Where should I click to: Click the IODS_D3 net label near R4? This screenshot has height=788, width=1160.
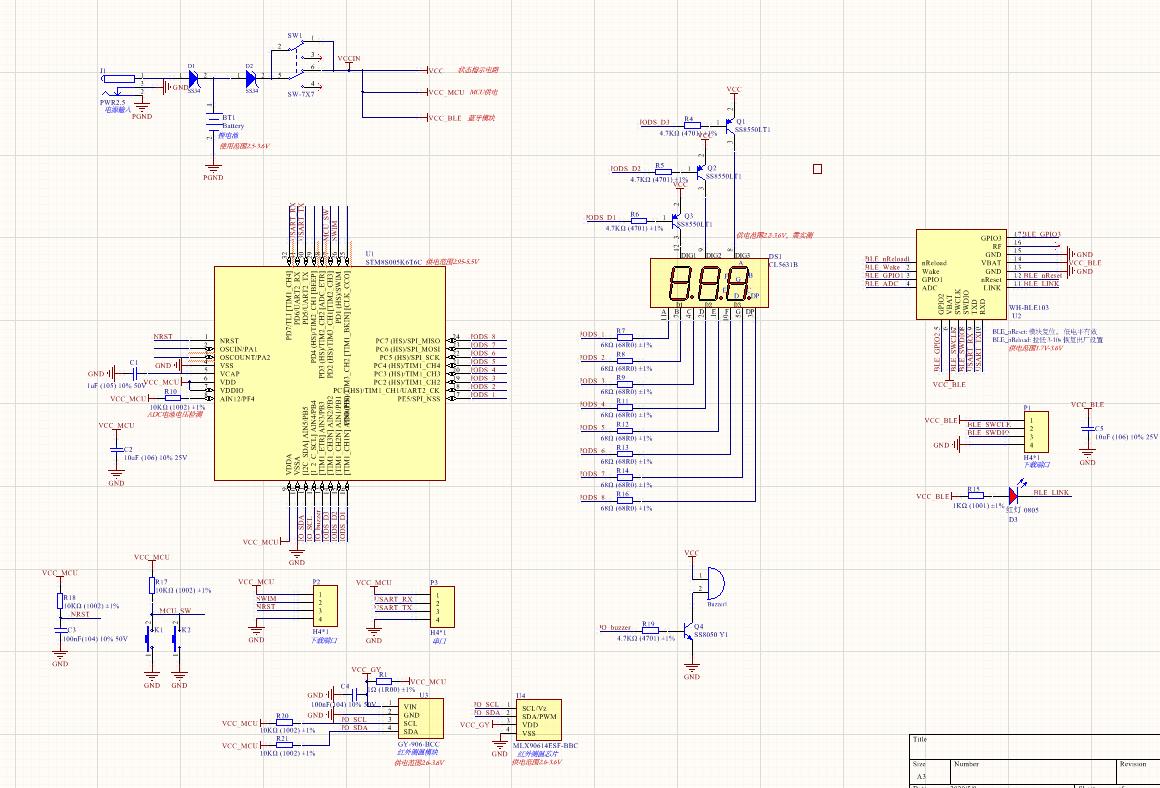tap(654, 123)
